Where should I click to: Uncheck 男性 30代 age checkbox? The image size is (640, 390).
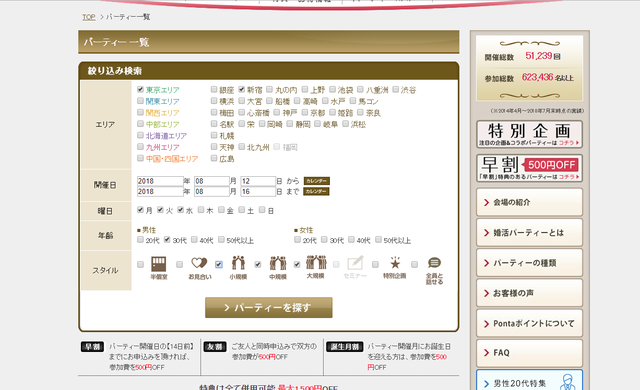coord(167,239)
